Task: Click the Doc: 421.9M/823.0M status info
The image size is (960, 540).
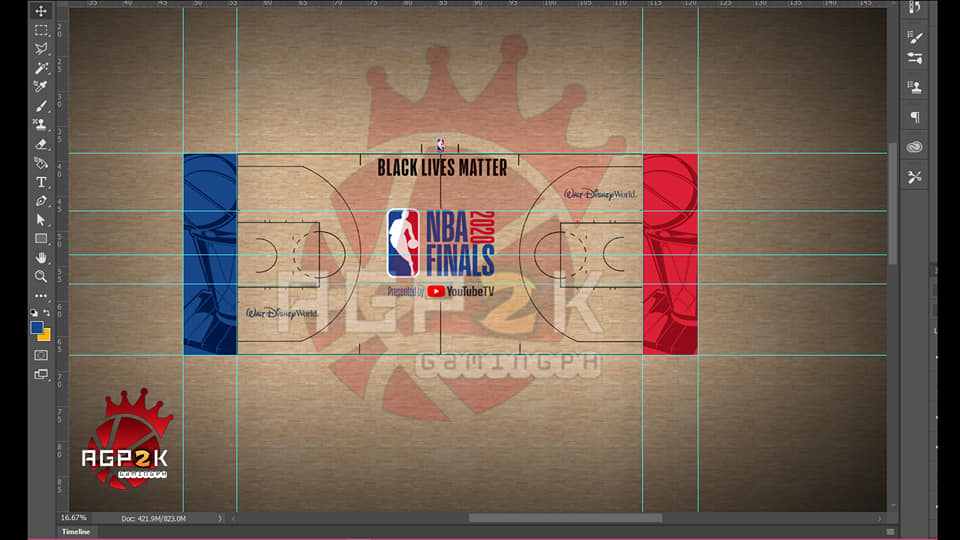Action: (x=153, y=519)
